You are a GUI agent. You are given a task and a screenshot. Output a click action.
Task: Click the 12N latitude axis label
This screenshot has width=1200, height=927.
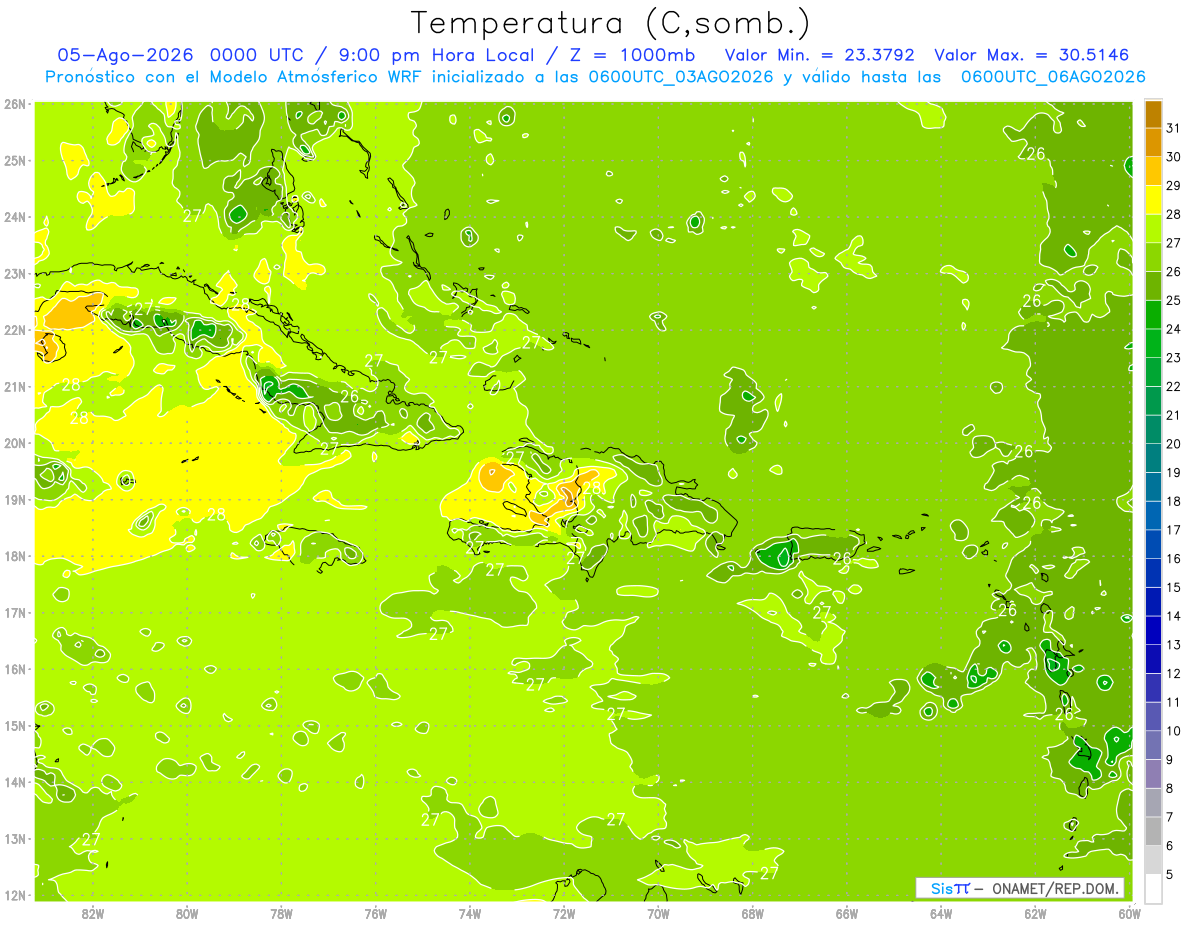(14, 895)
